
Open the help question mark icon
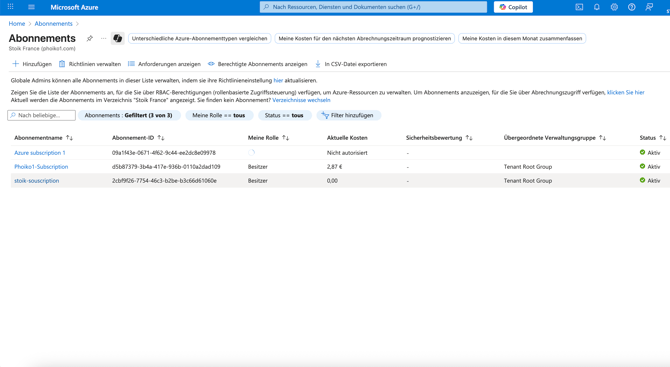[x=632, y=7]
